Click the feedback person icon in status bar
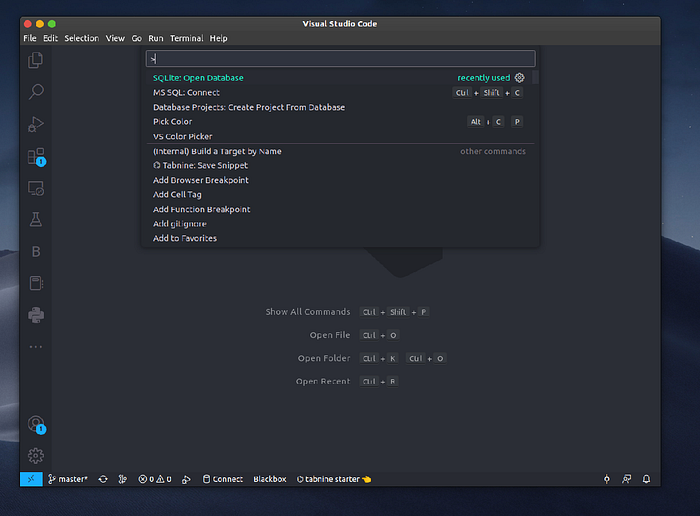The height and width of the screenshot is (516, 700). coord(627,479)
